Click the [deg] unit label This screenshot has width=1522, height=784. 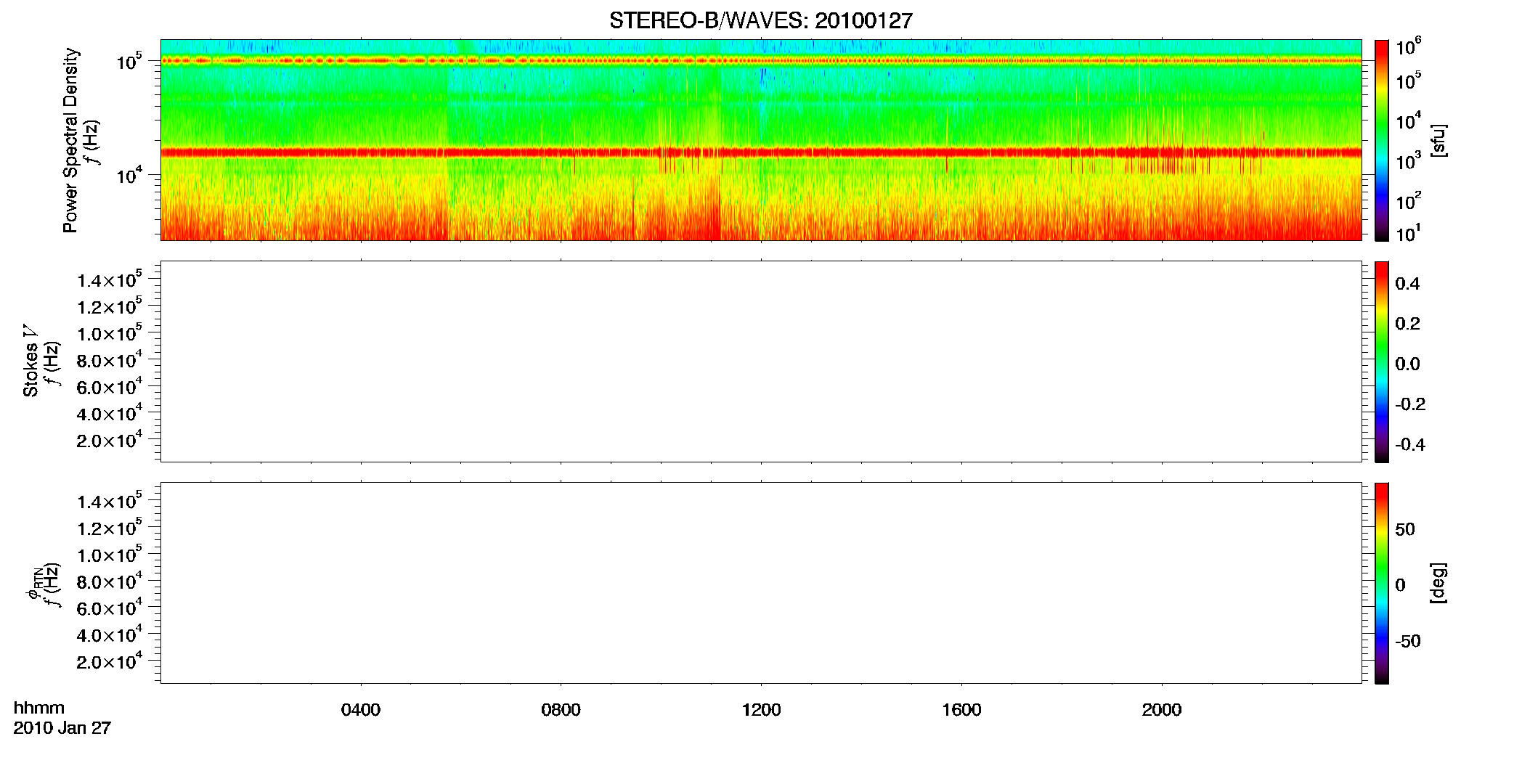pyautogui.click(x=1438, y=583)
